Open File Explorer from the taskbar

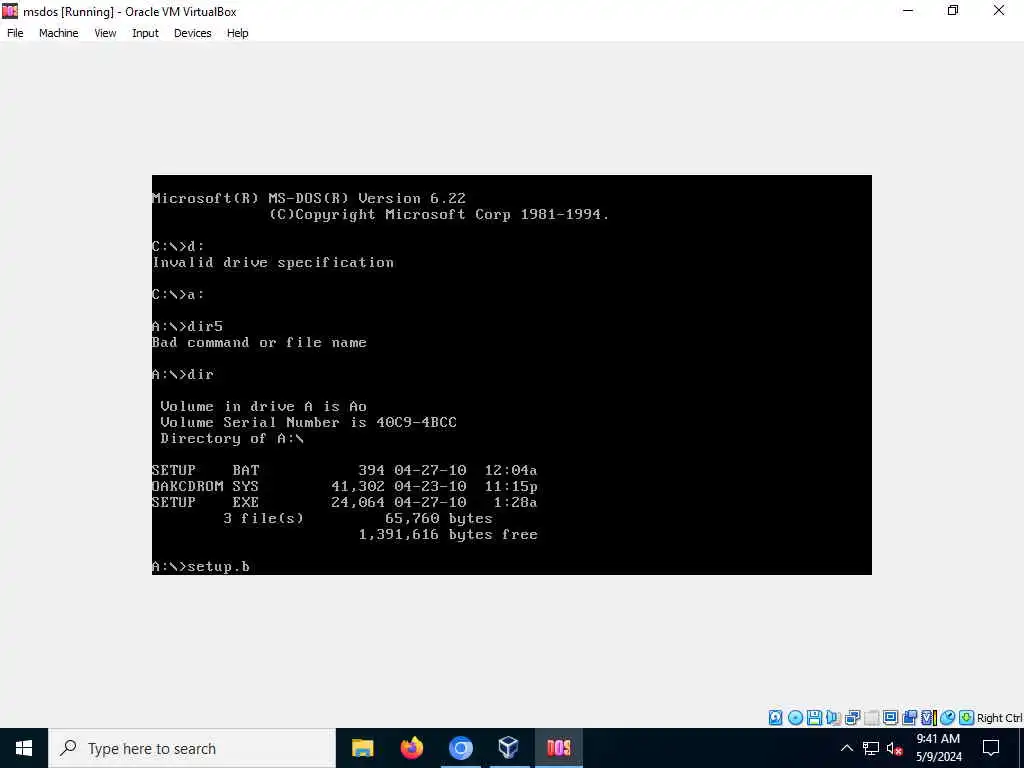click(x=362, y=748)
